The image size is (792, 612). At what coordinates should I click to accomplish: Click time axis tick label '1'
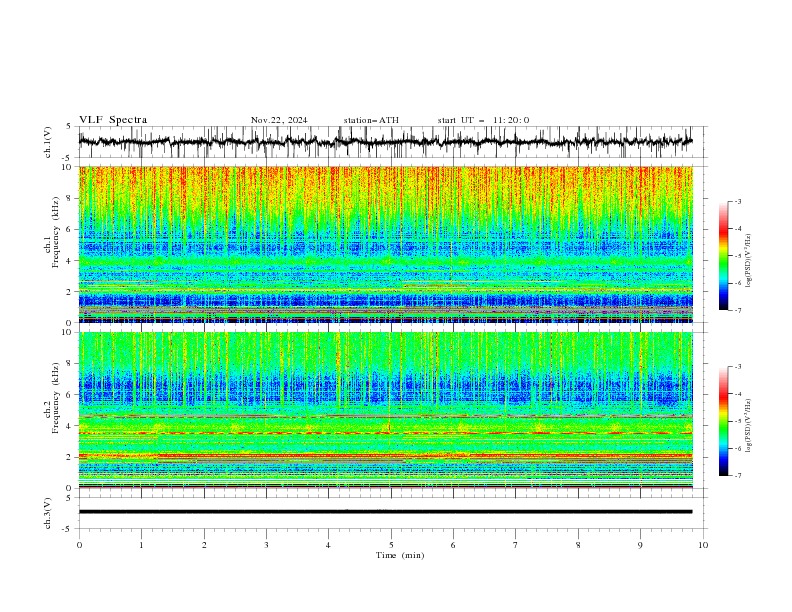coord(141,545)
